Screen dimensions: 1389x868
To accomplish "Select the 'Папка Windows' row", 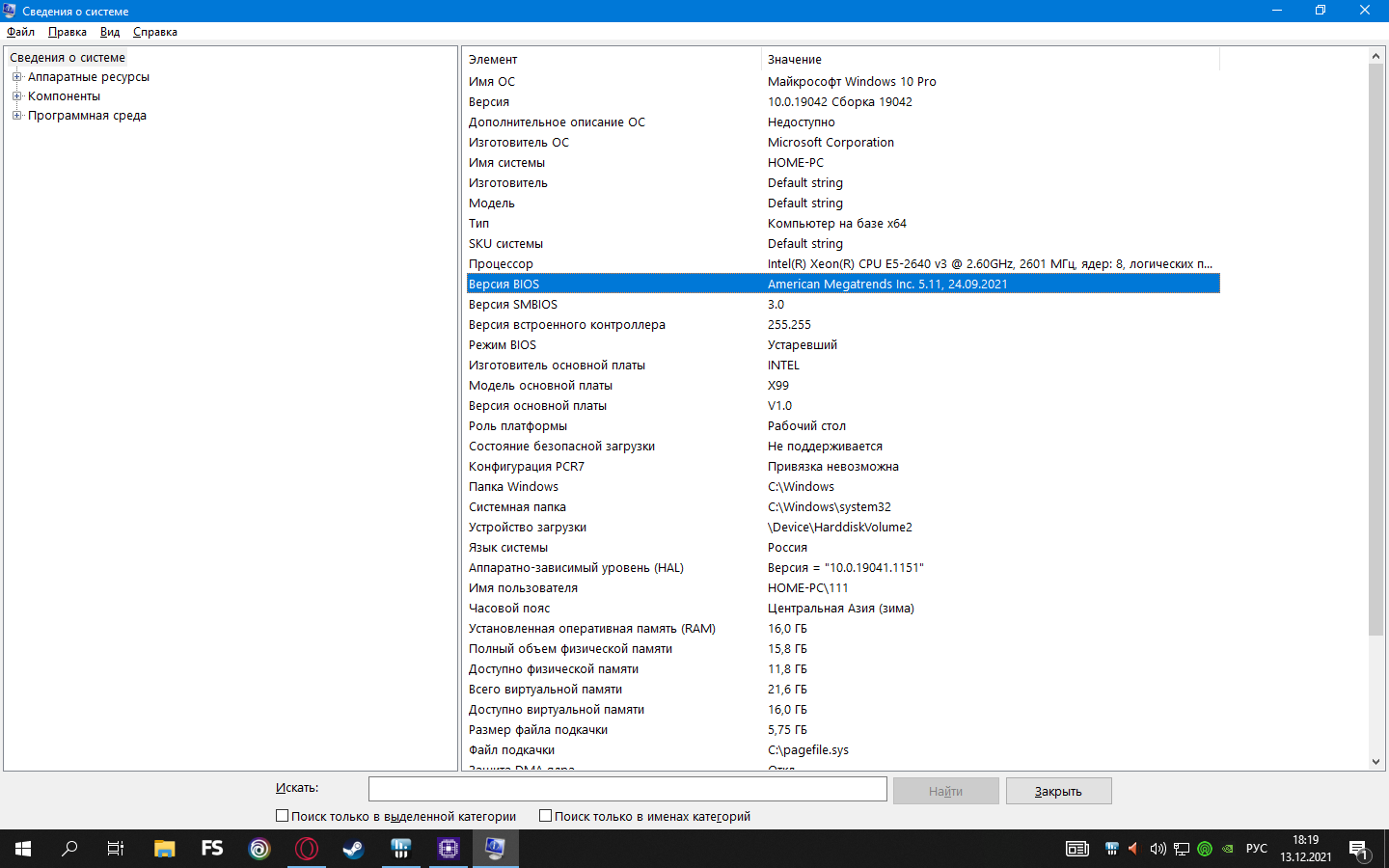I will click(x=843, y=487).
